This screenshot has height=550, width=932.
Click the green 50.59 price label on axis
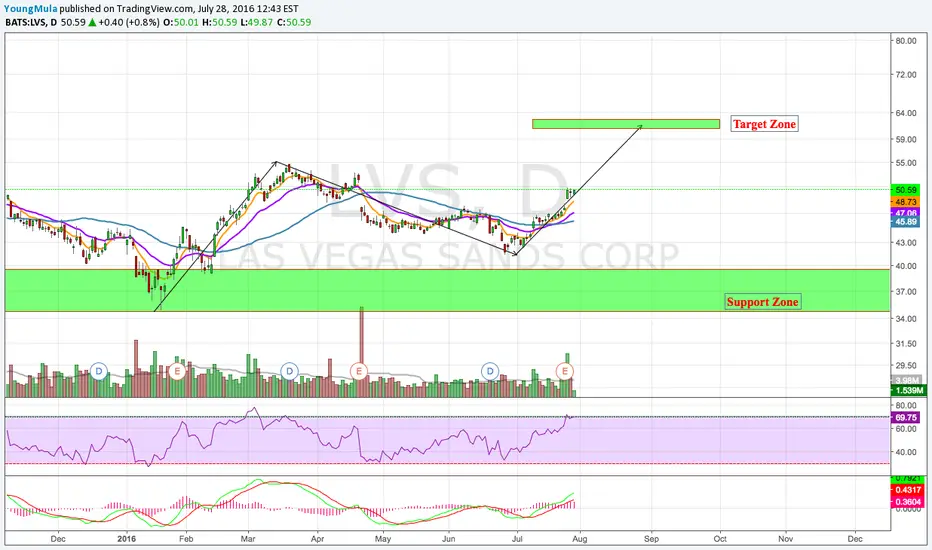[x=906, y=190]
